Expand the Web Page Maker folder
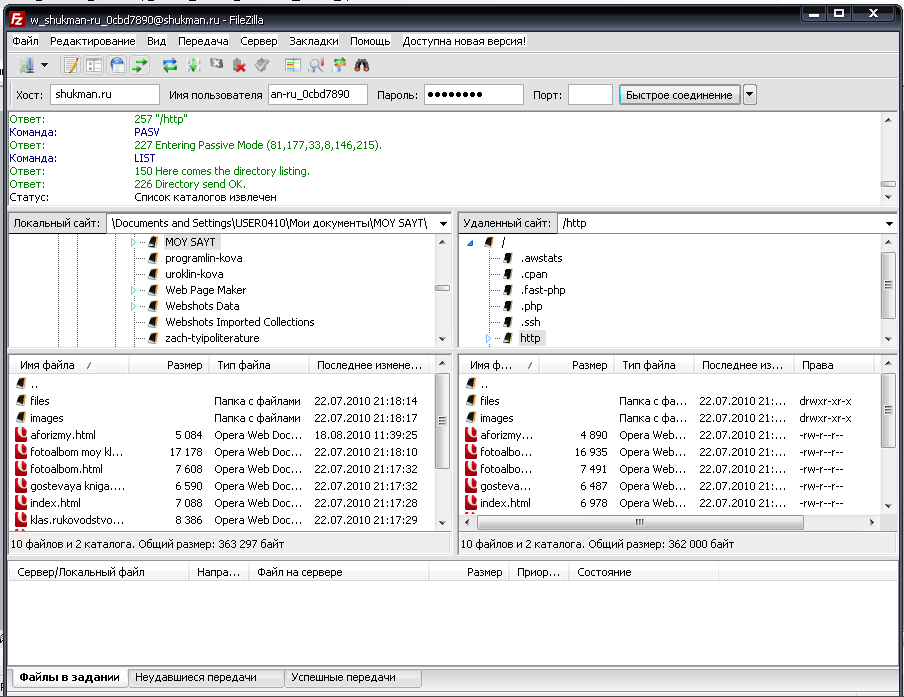The height and width of the screenshot is (697, 904). click(x=133, y=290)
